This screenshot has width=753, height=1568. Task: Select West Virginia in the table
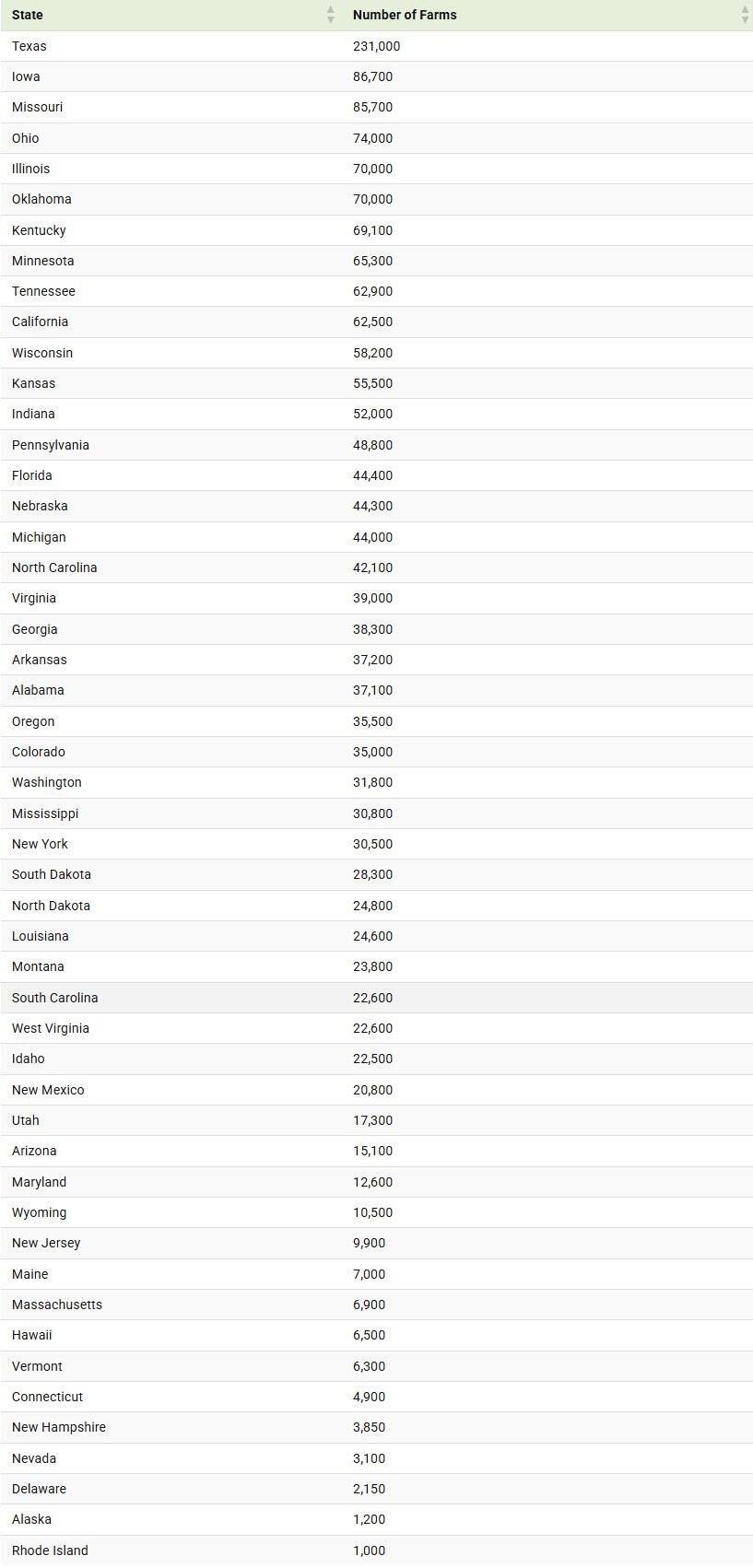(x=51, y=1028)
